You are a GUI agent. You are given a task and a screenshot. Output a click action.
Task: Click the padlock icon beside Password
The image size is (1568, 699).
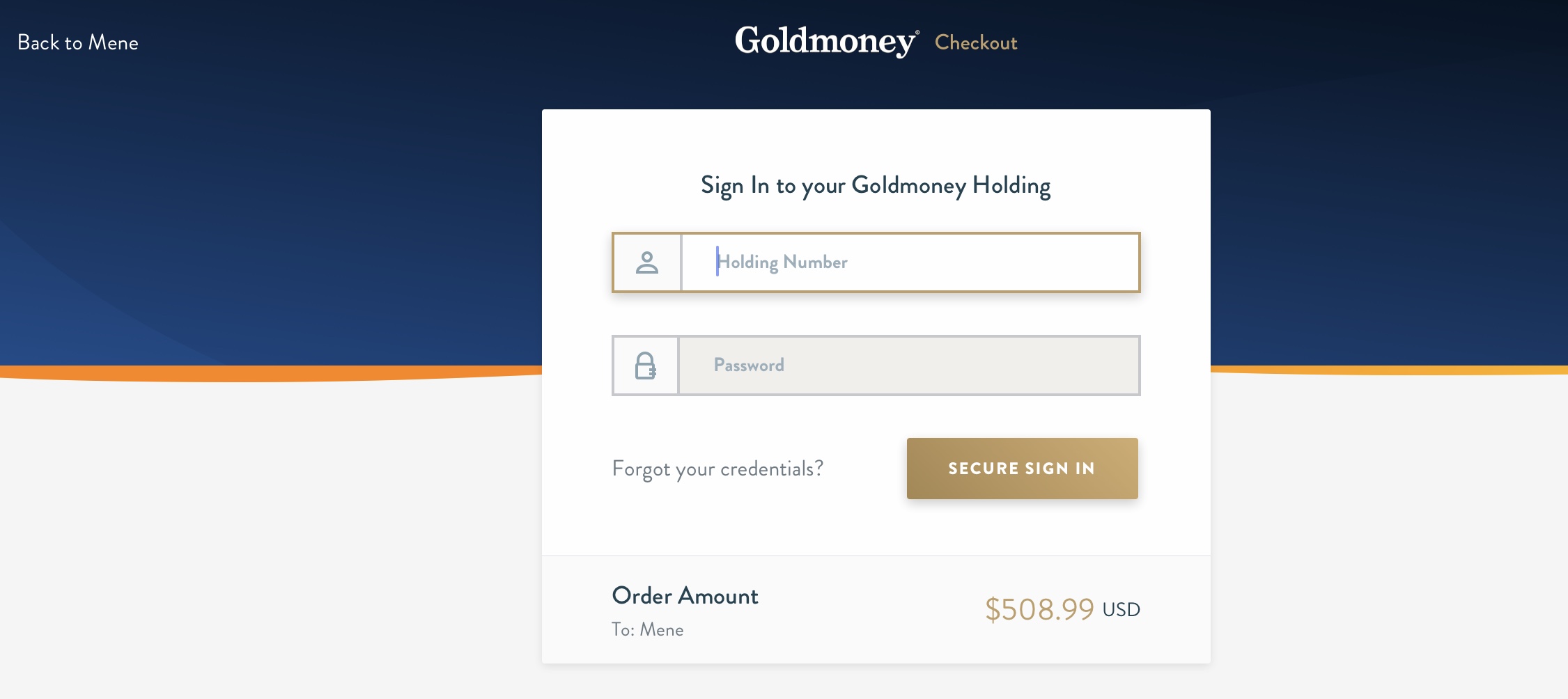(x=646, y=366)
